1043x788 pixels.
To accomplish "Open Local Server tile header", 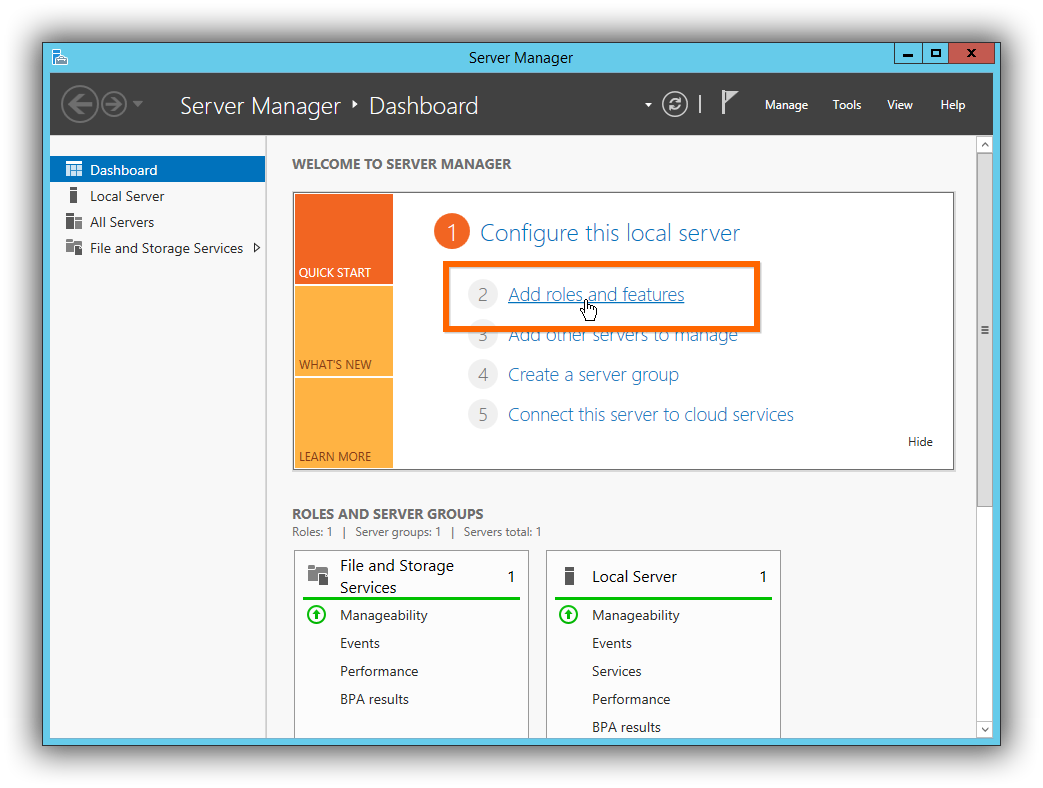I will [x=663, y=577].
